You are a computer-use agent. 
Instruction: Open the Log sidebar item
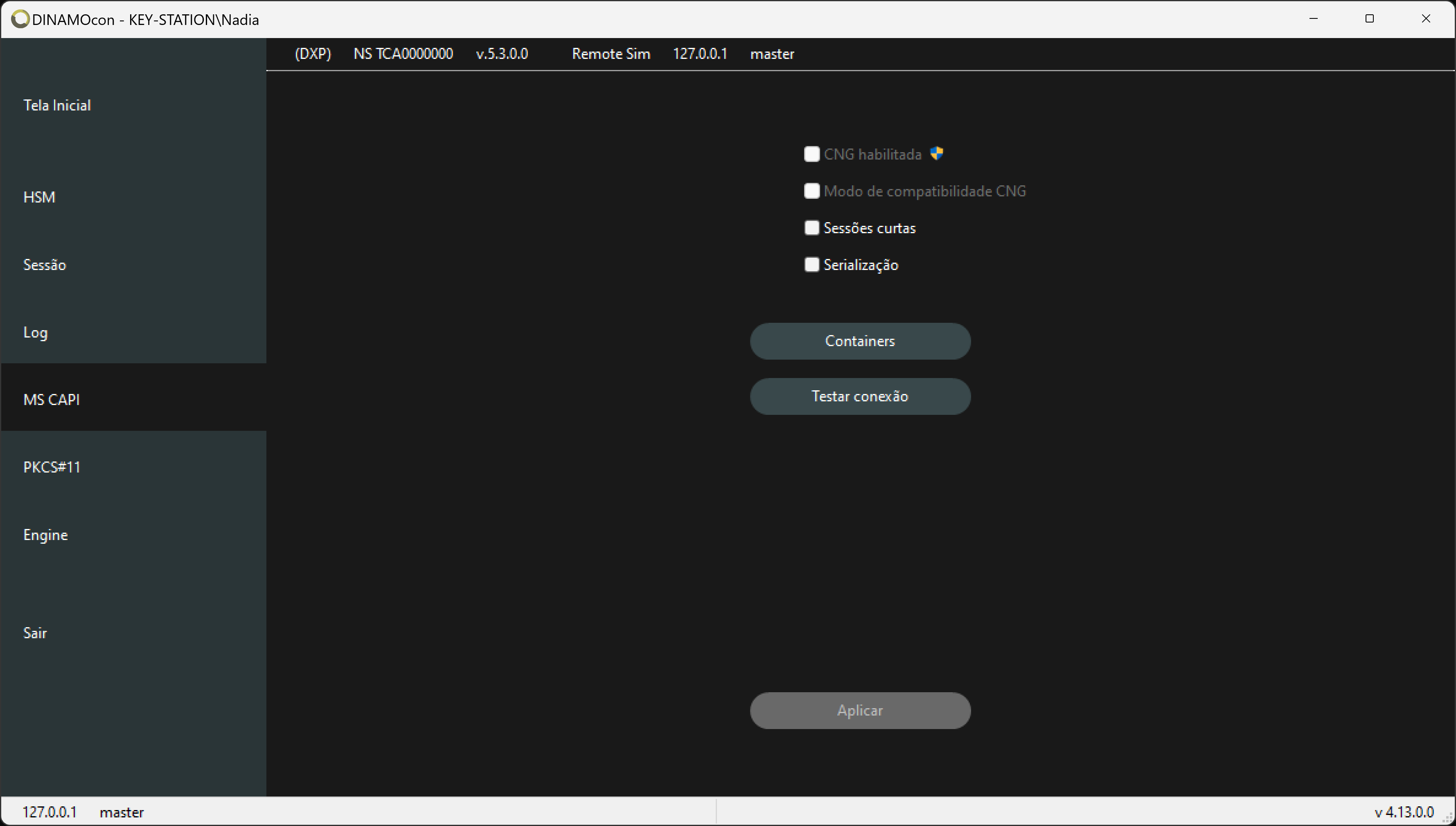click(133, 333)
